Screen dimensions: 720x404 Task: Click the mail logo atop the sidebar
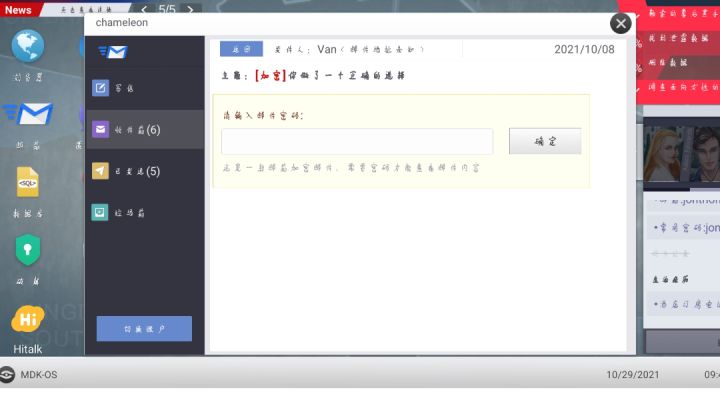click(113, 52)
